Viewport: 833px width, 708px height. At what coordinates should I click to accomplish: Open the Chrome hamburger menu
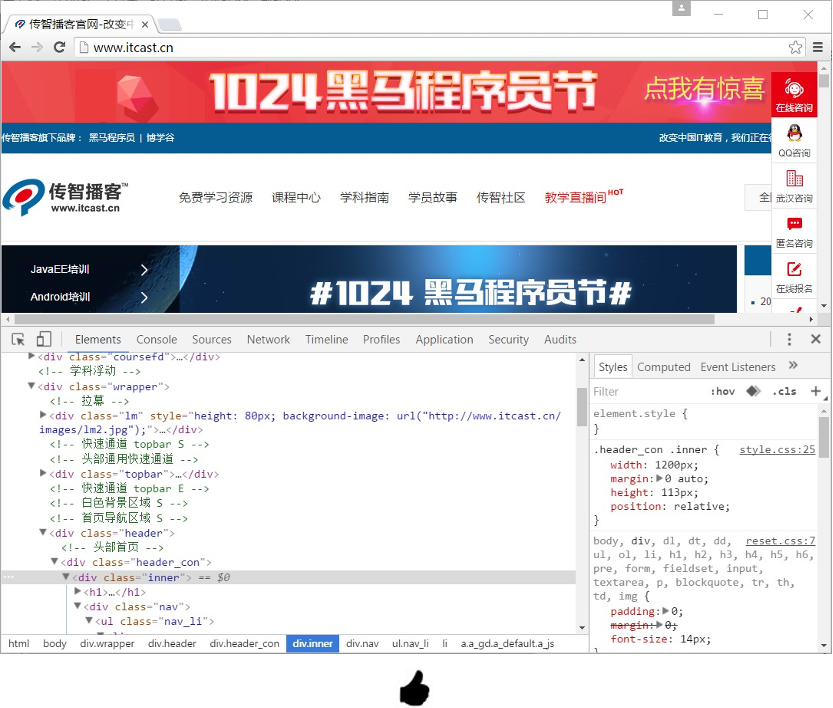[818, 47]
